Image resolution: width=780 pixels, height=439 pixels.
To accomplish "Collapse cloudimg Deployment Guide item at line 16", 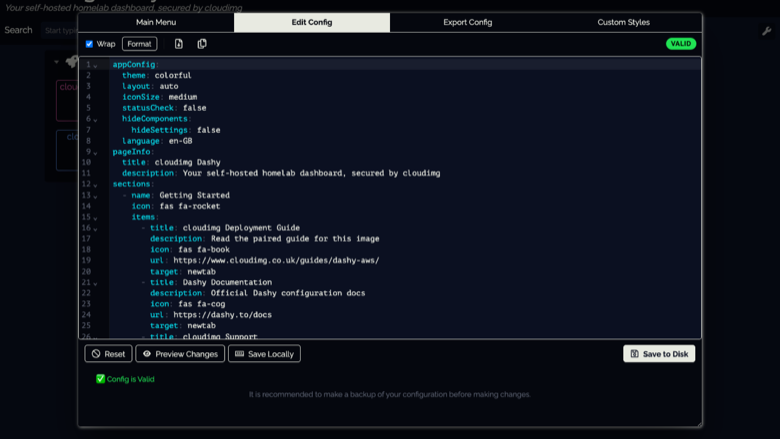I will [95, 229].
